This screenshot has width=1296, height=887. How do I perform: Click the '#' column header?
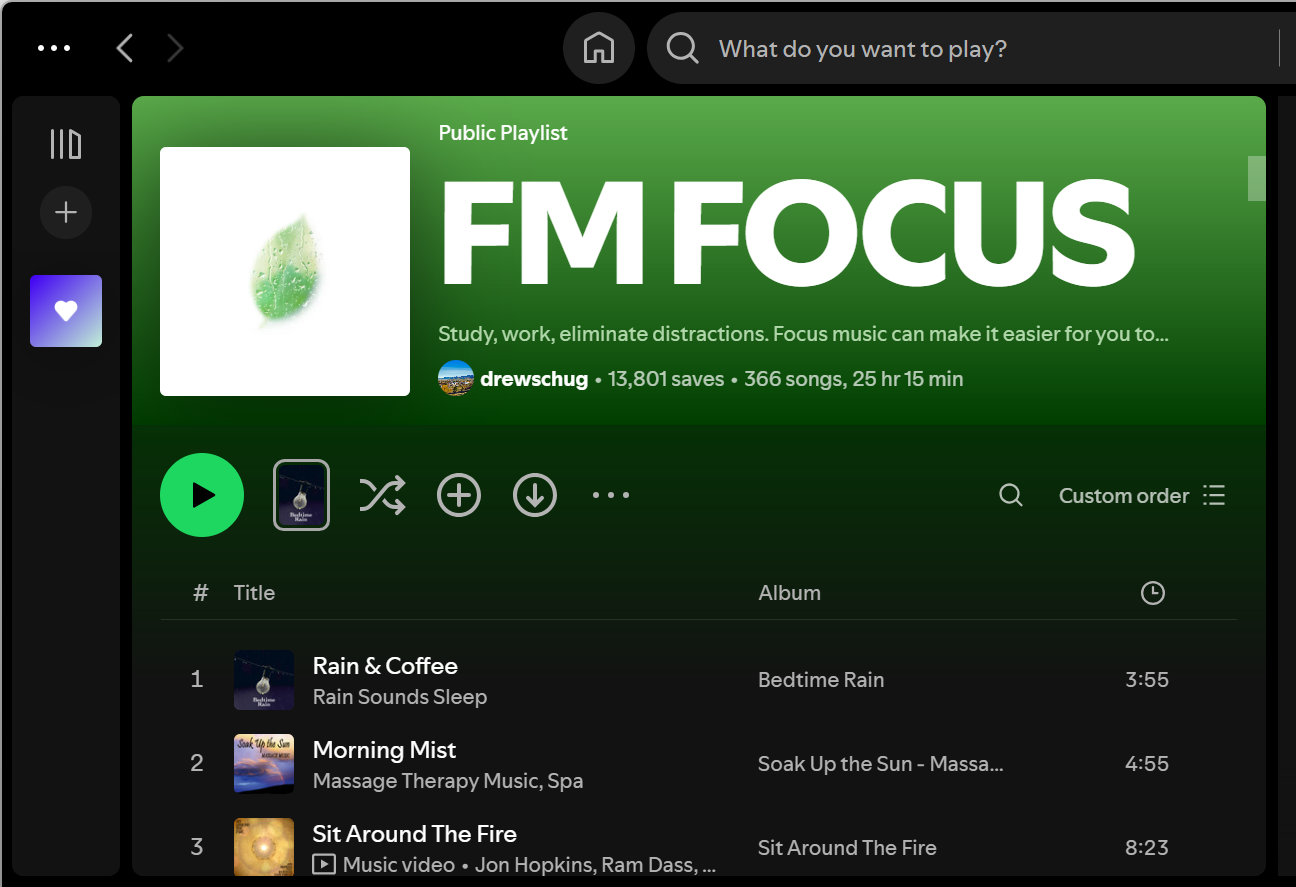(x=201, y=593)
